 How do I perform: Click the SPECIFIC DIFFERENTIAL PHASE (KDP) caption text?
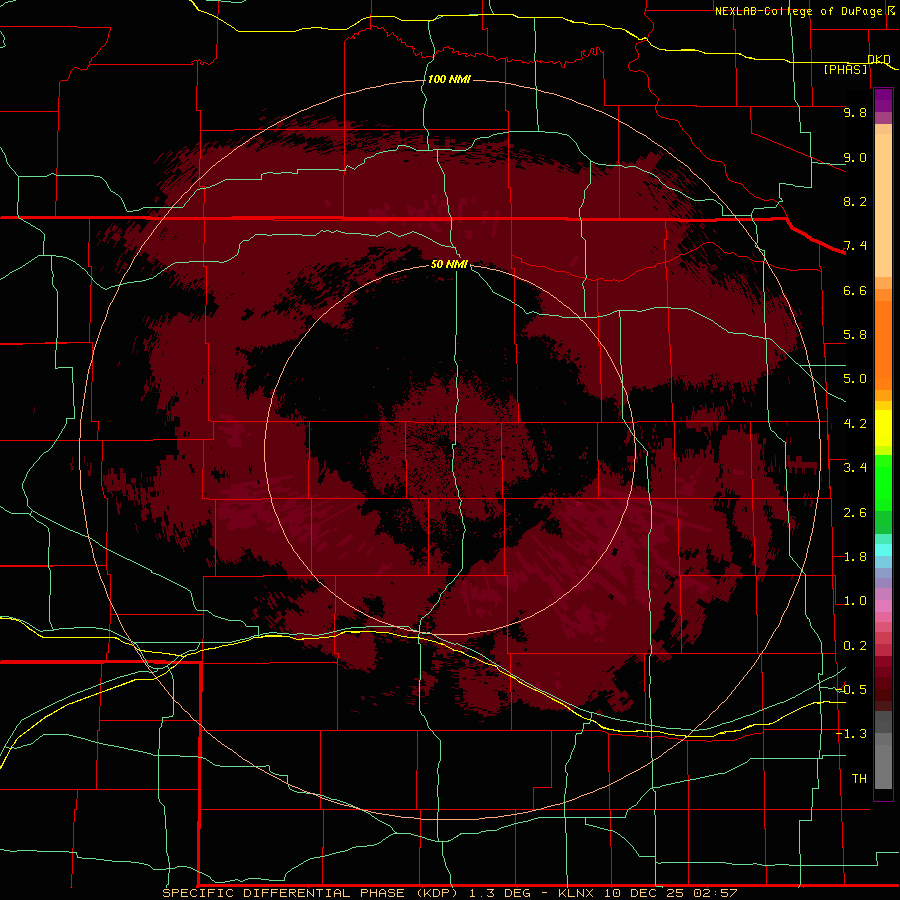[x=310, y=893]
